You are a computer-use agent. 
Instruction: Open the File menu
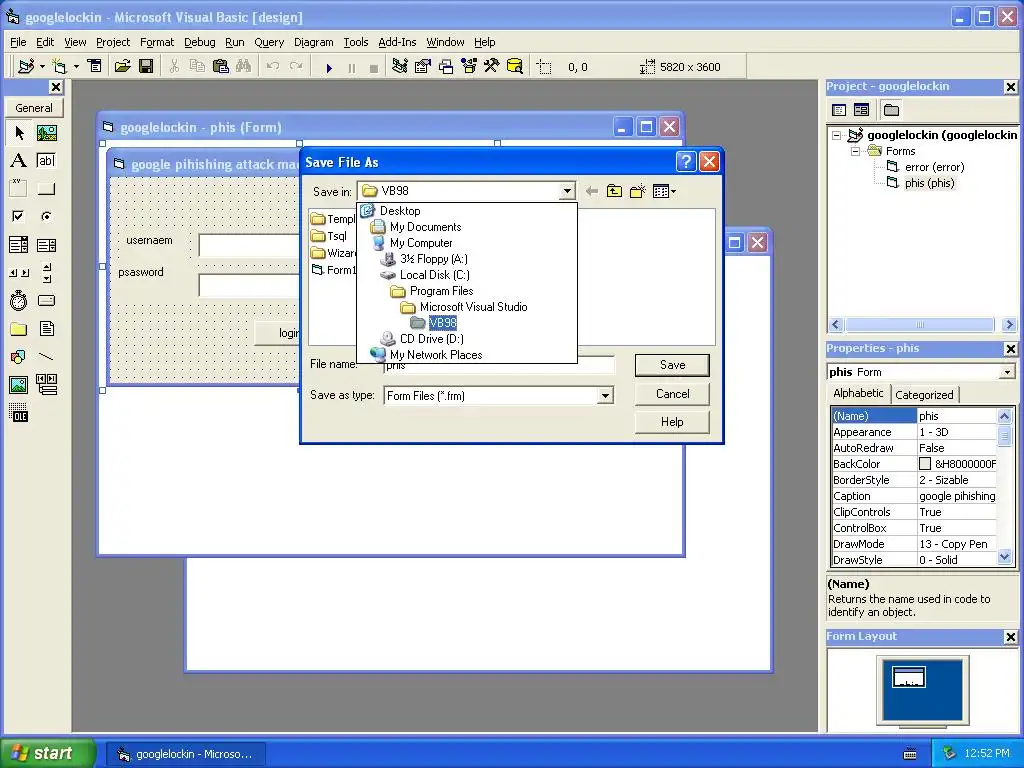pos(18,42)
